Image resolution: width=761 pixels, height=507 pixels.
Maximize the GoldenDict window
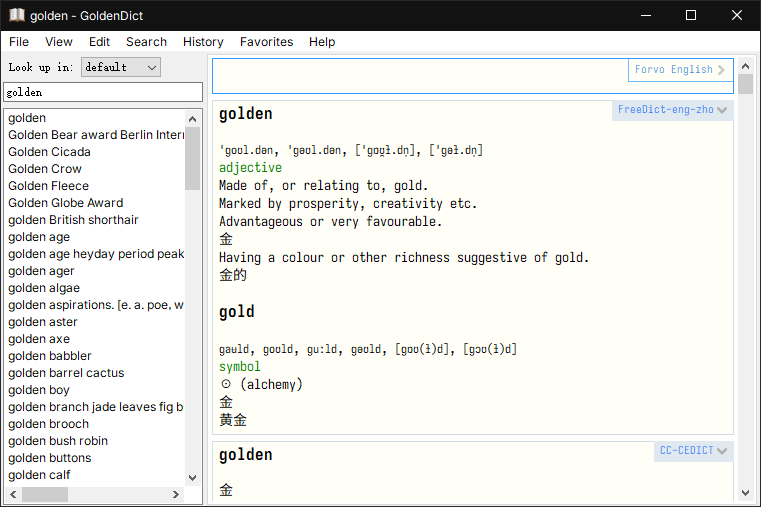click(690, 15)
